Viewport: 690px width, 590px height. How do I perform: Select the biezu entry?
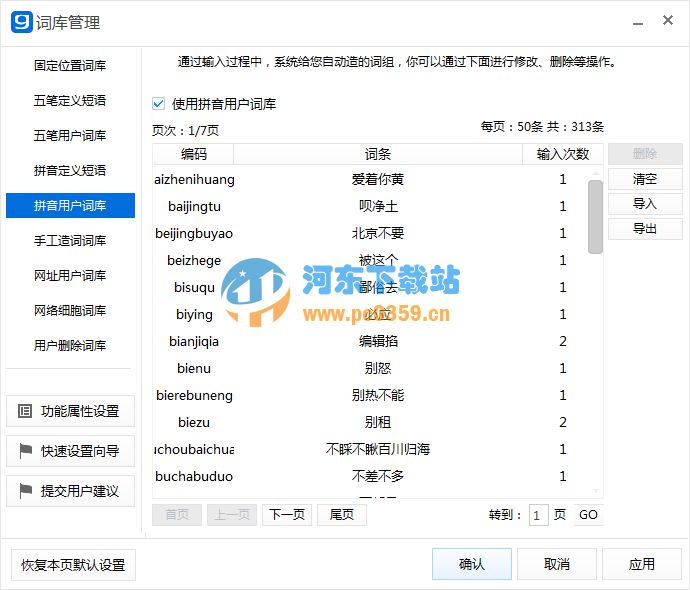371,422
